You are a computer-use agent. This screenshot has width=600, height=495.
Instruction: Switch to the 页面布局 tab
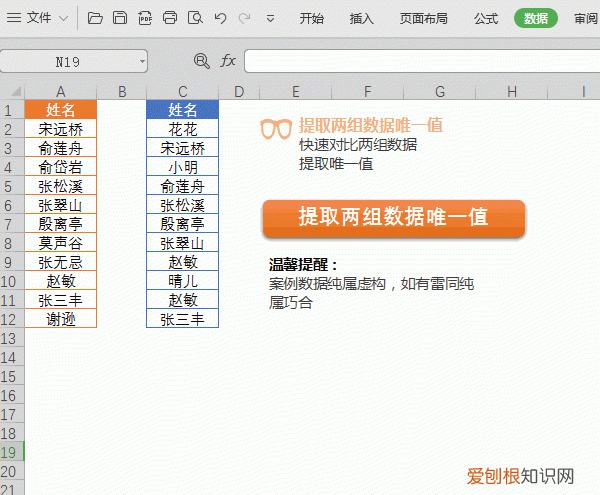tap(424, 18)
